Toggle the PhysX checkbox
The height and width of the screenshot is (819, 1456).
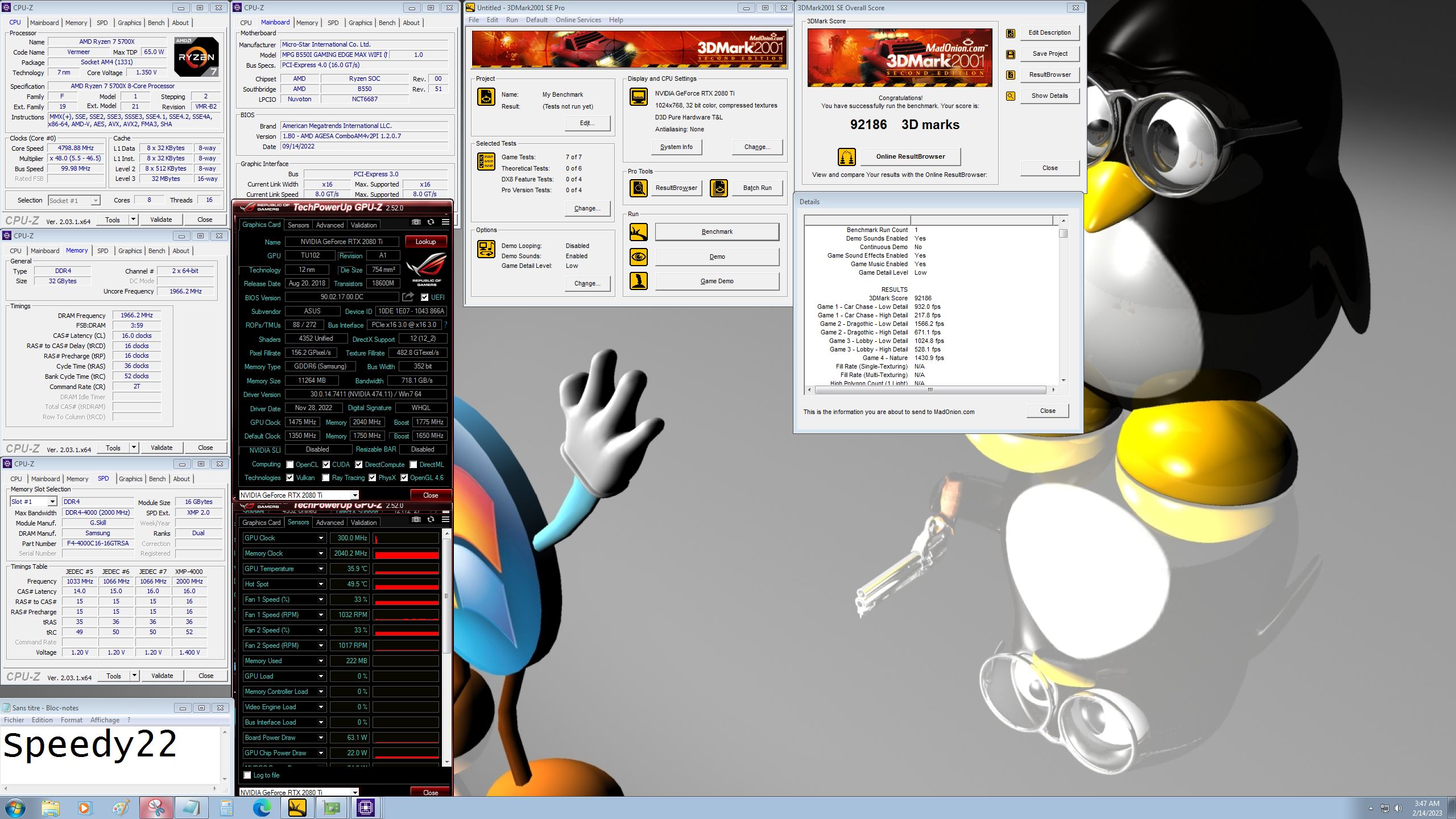click(x=372, y=478)
